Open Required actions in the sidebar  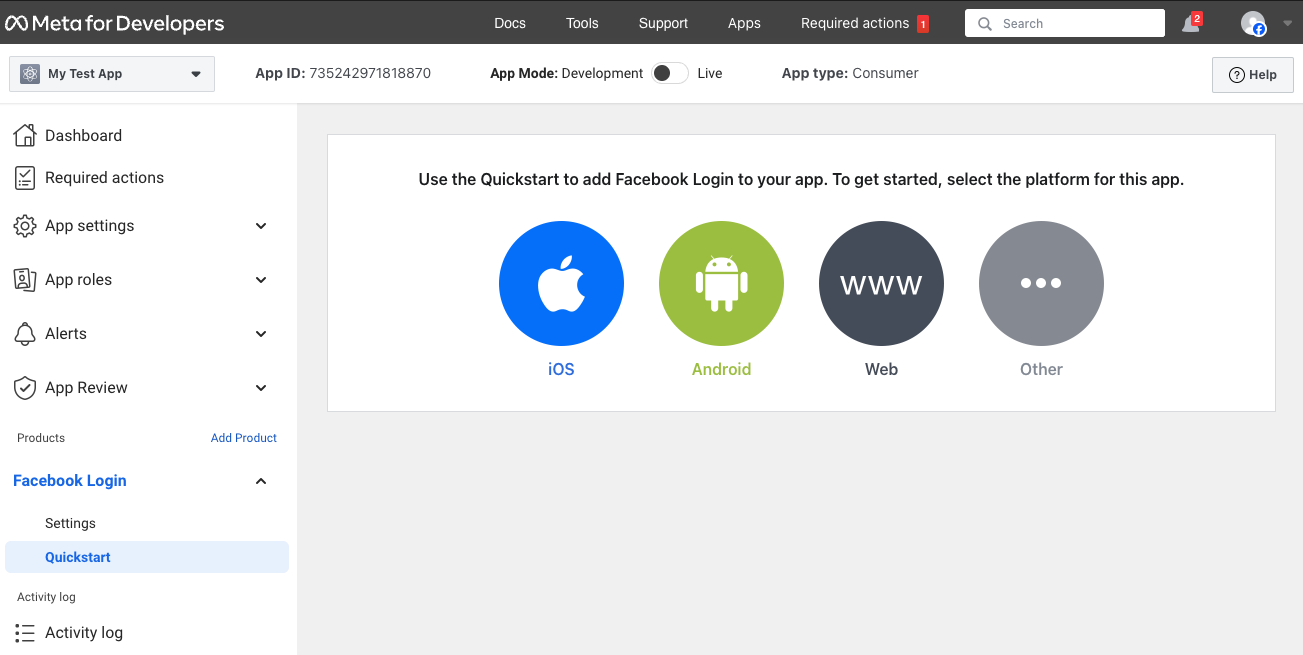click(104, 178)
